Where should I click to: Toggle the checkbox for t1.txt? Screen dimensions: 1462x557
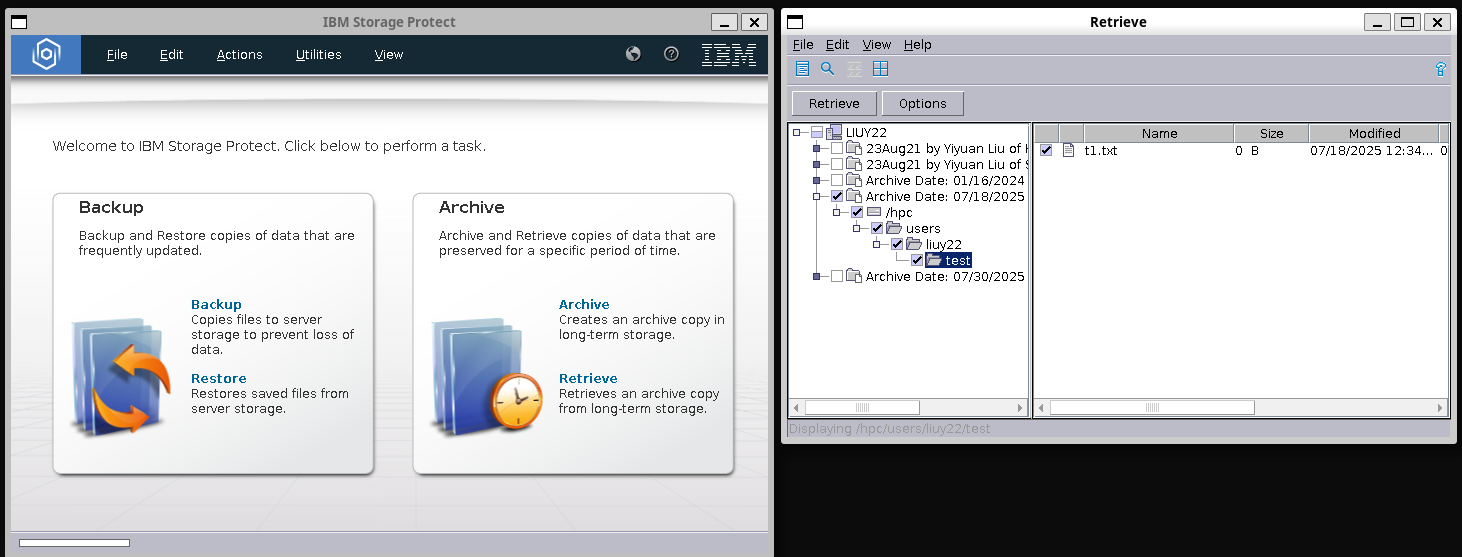[x=1046, y=150]
